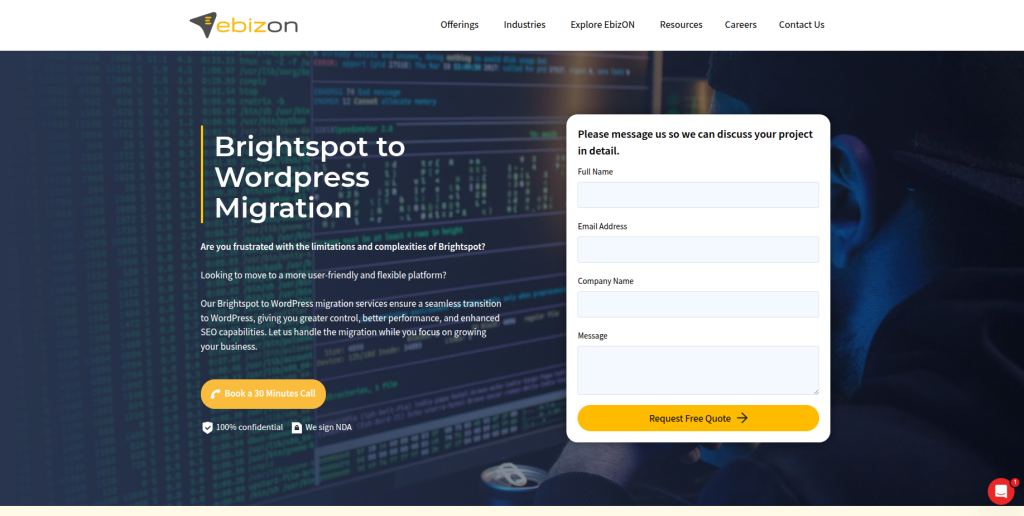Click the text '100% confidential'

[x=249, y=428]
